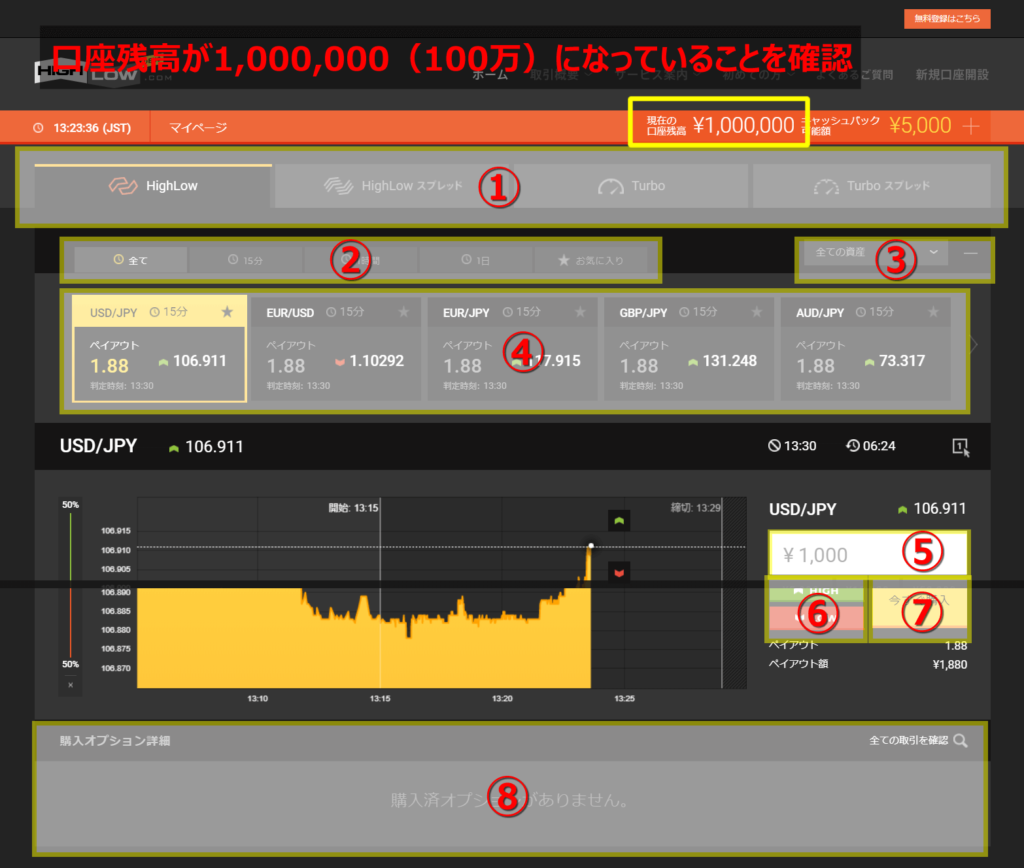Click the clock icon beside the JST time

[39, 128]
